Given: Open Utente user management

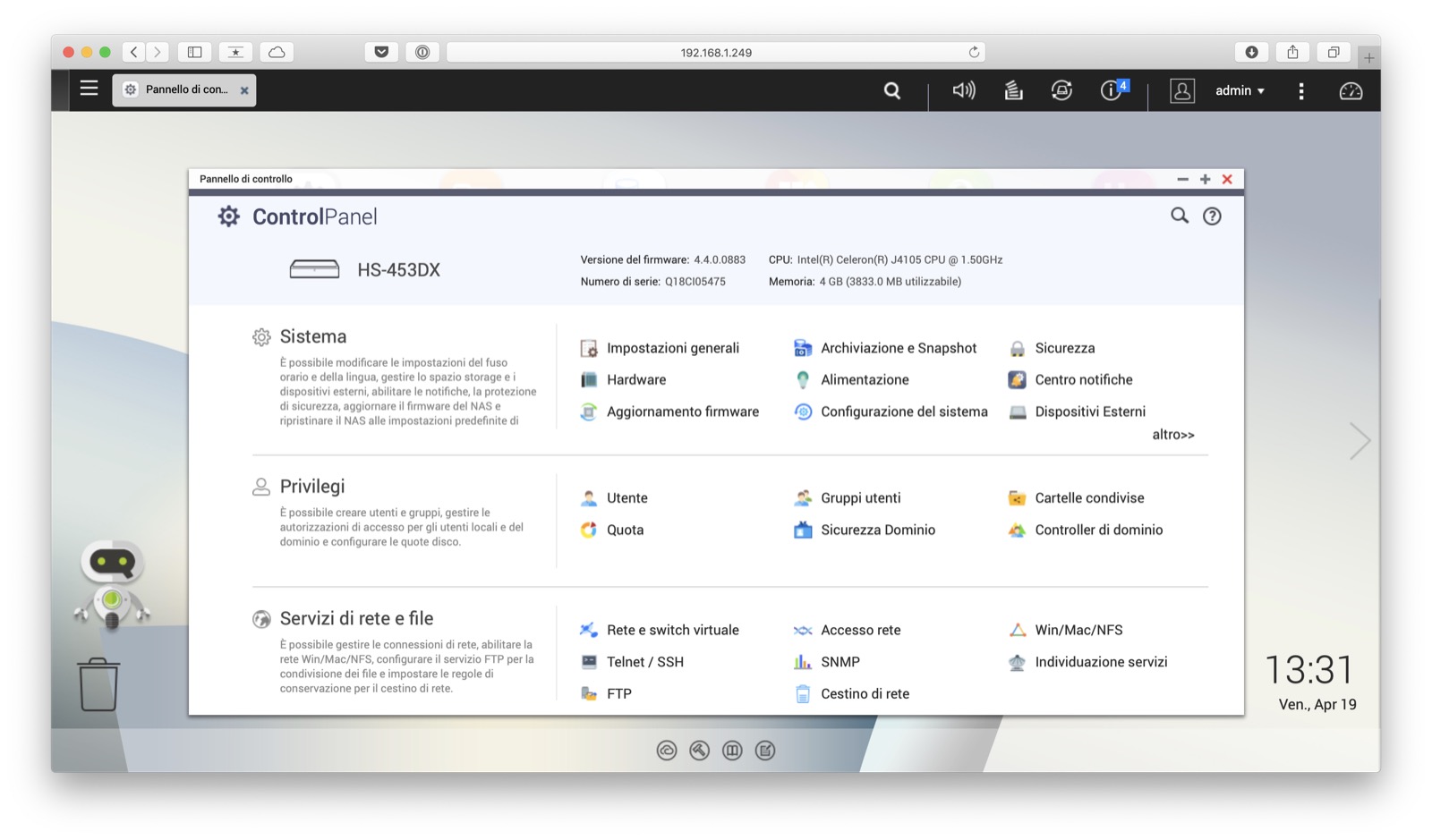Looking at the screenshot, I should click(614, 498).
